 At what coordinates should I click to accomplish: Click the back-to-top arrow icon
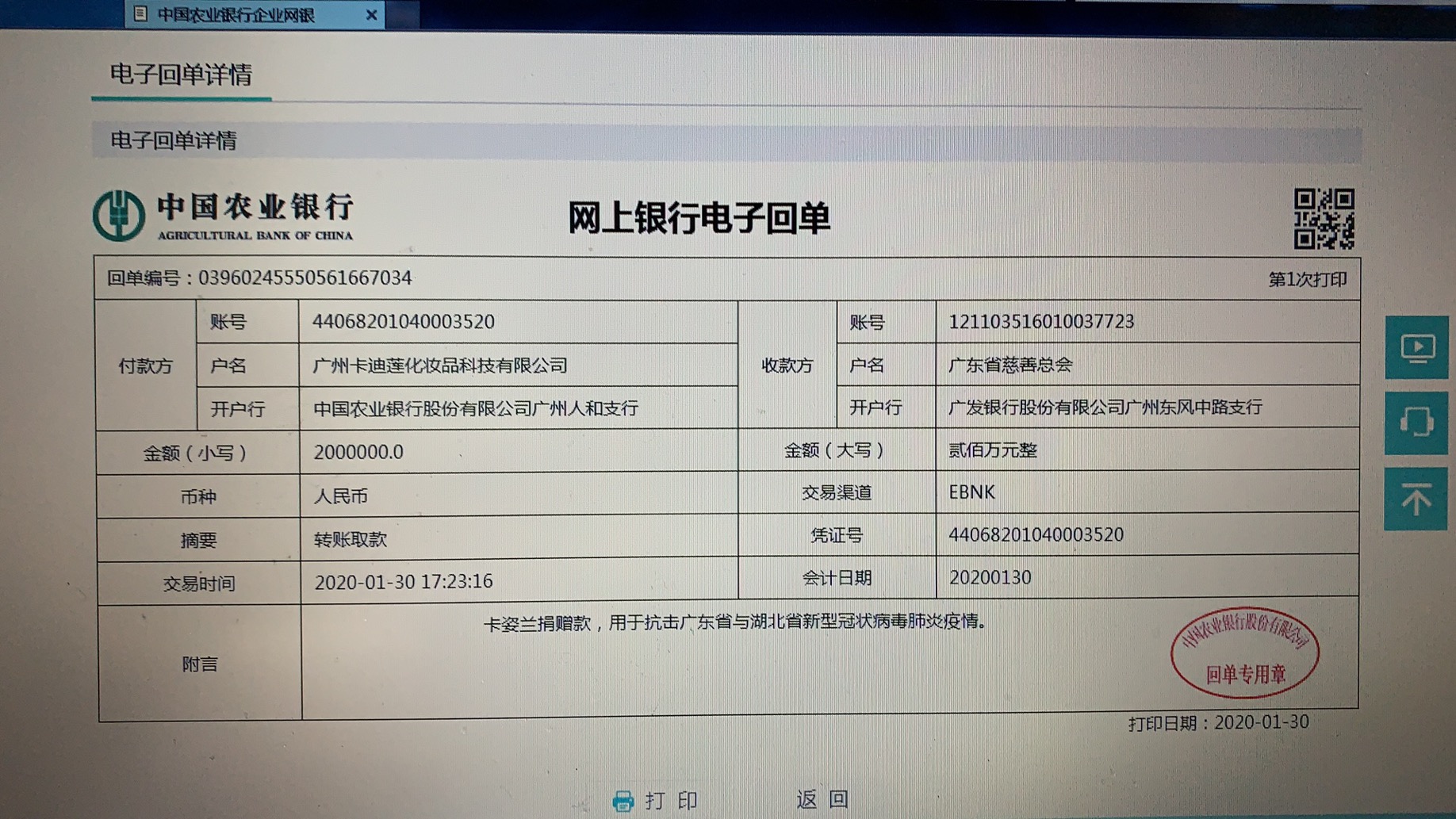(1416, 499)
